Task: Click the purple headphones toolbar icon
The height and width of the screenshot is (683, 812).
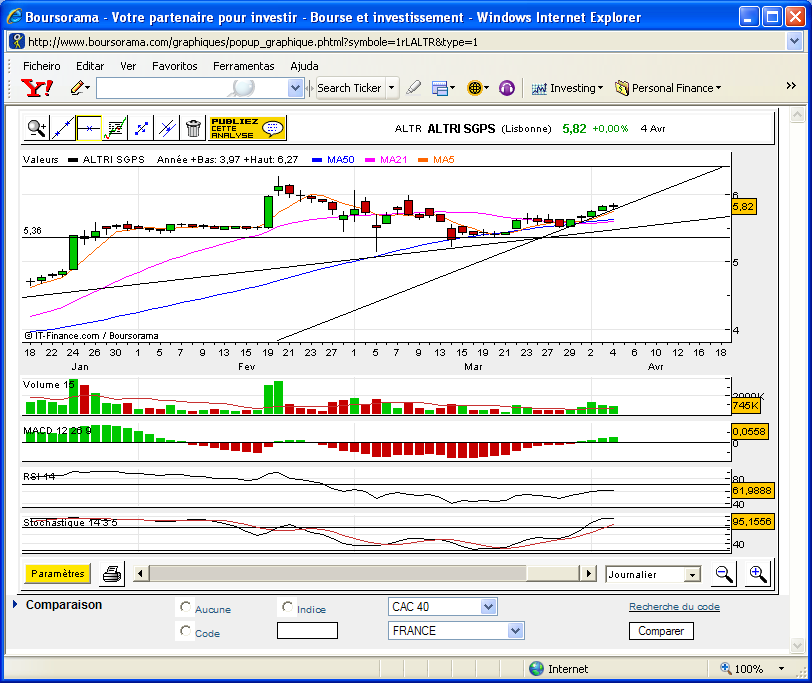Action: pyautogui.click(x=506, y=88)
